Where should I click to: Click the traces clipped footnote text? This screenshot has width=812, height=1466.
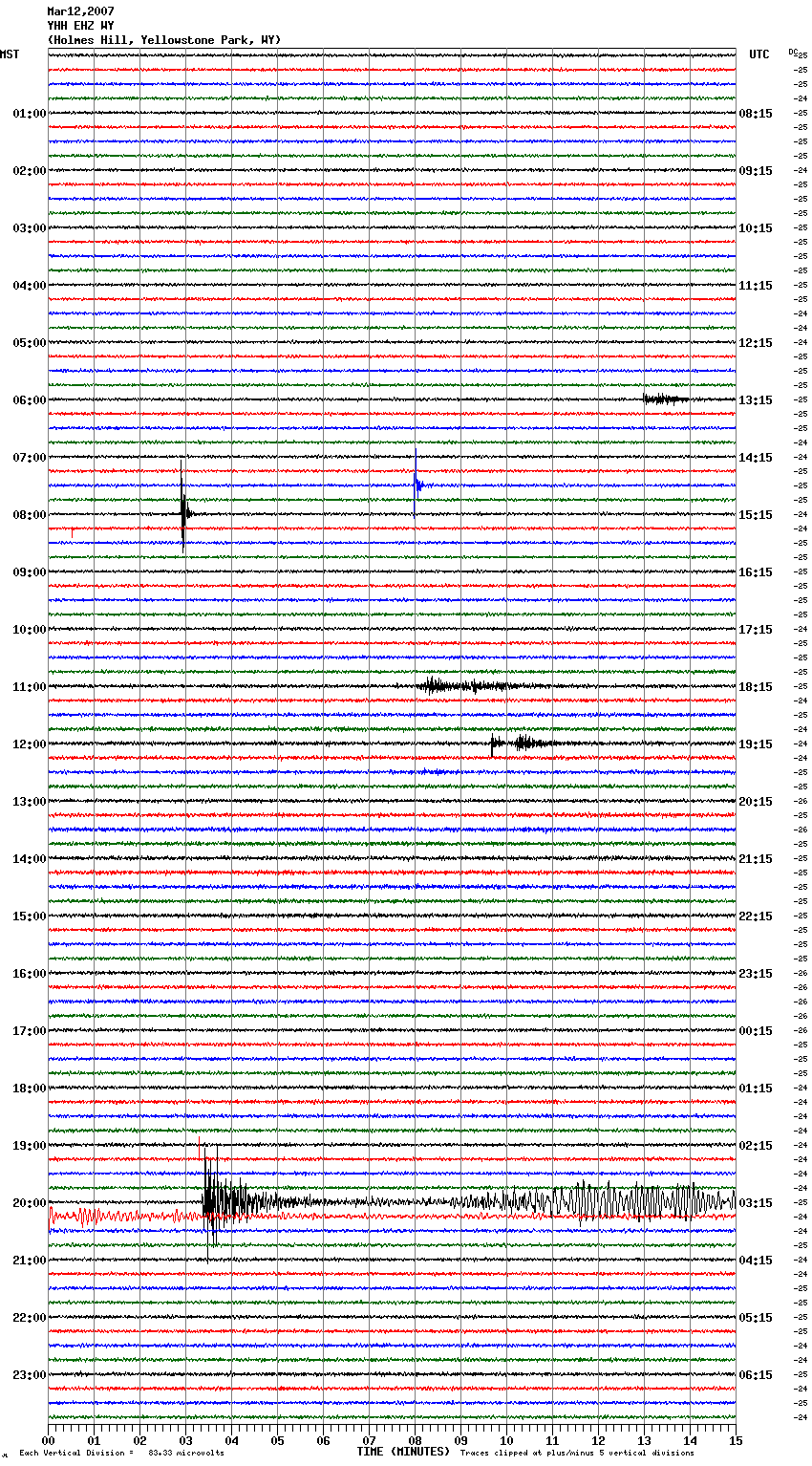[x=577, y=1453]
